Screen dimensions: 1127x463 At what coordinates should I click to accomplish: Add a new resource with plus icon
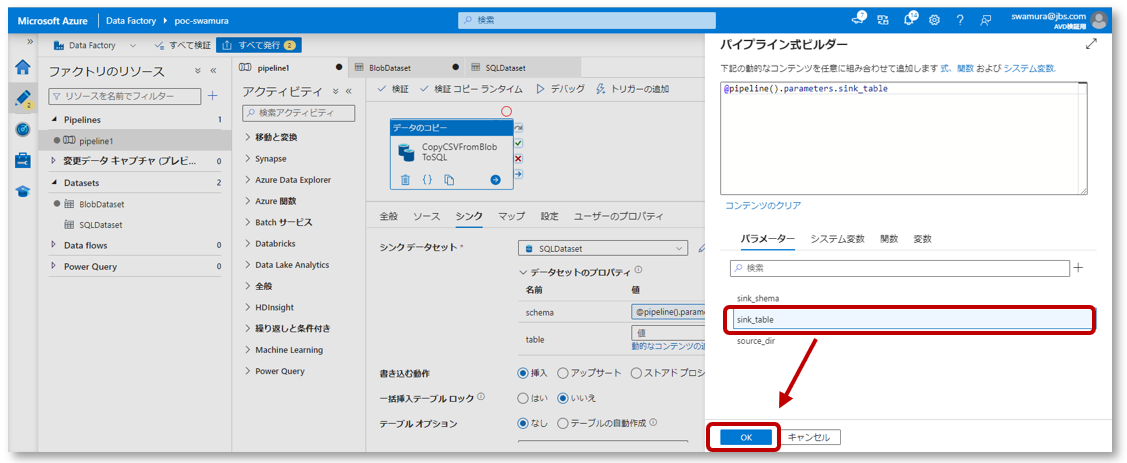(212, 96)
